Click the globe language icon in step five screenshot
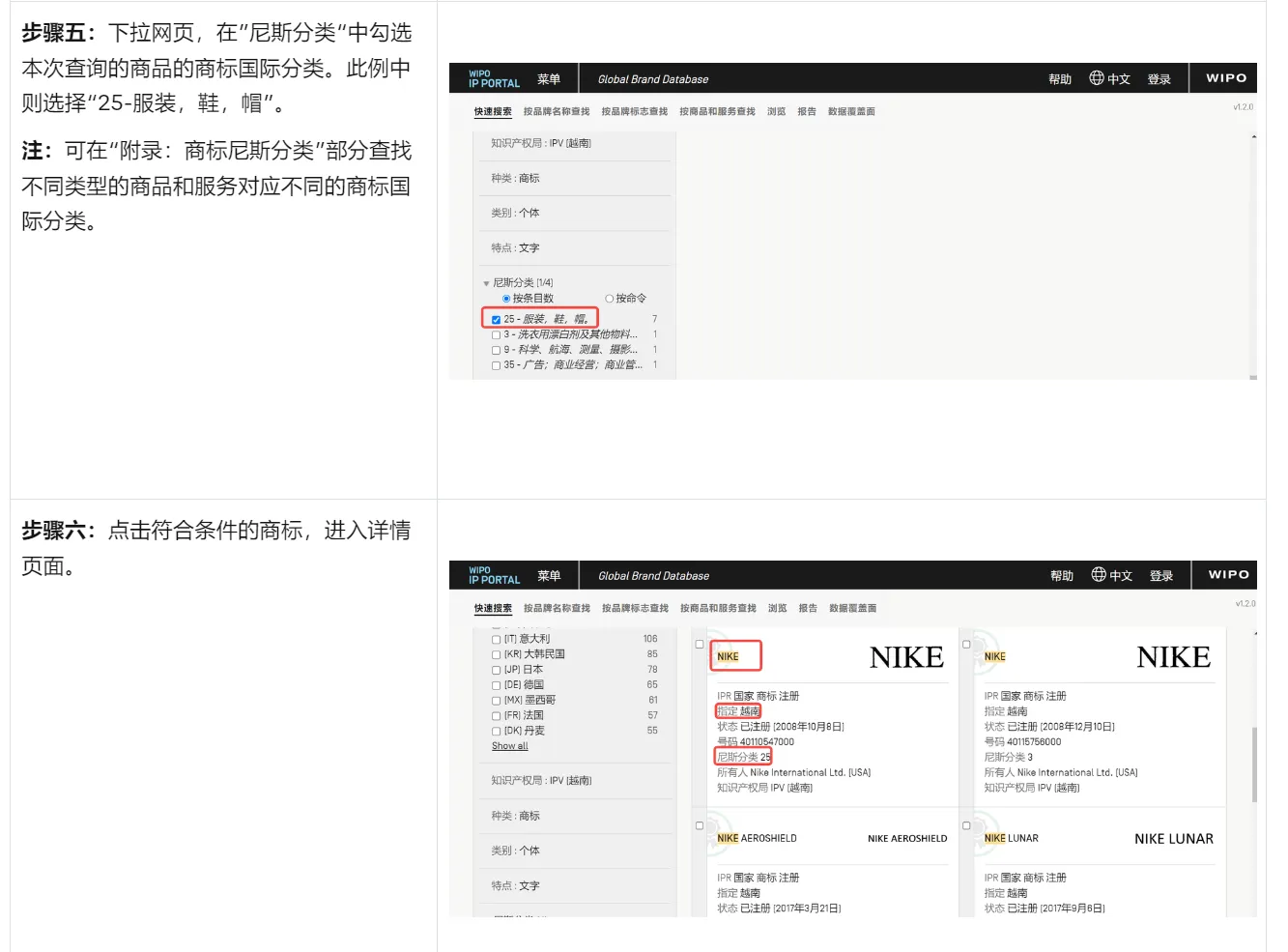Viewport: 1288px width, 952px height. click(1097, 78)
